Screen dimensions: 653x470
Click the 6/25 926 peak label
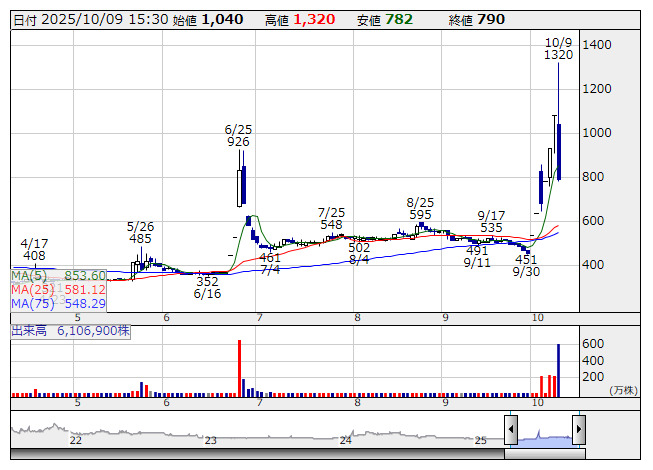point(238,136)
